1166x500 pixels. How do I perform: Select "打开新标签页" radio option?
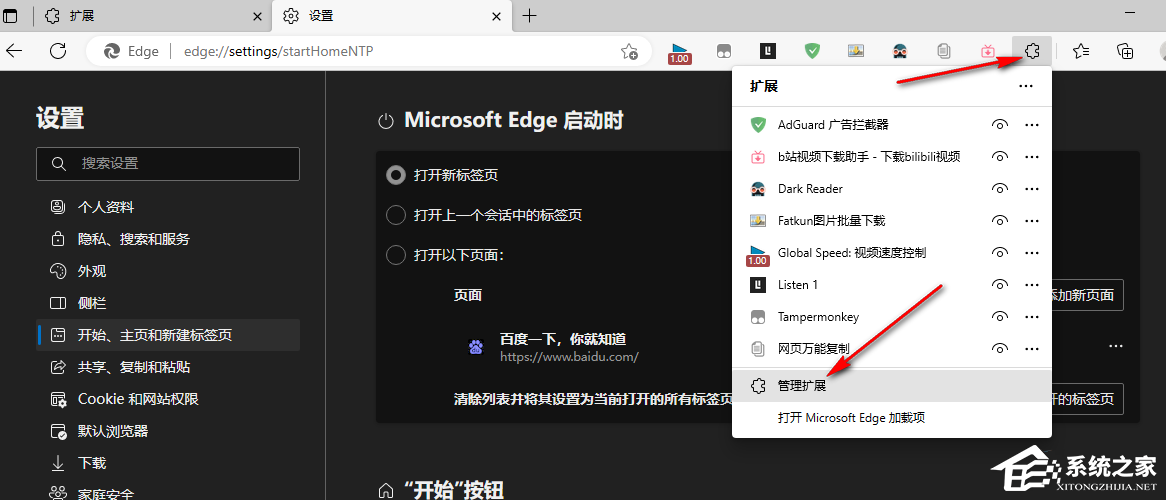396,175
